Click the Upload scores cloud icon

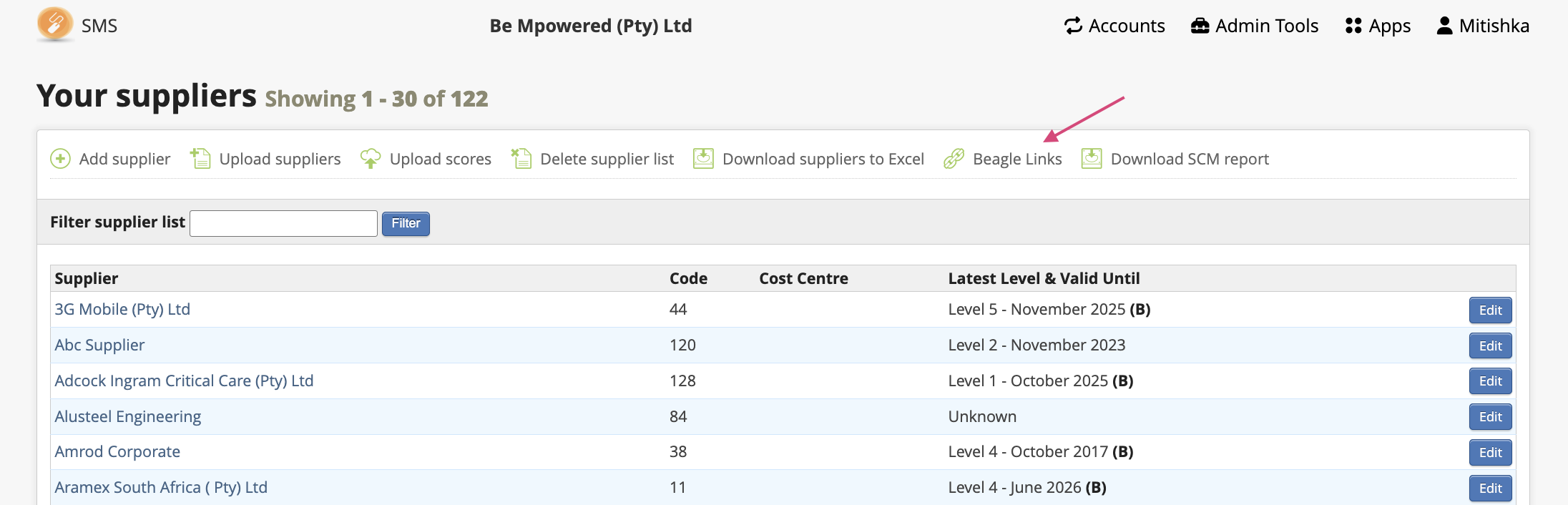coord(371,158)
